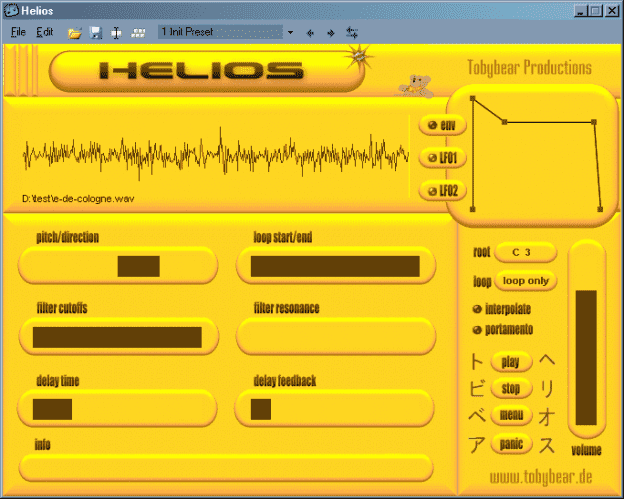
Task: Close the Helios window
Action: (x=612, y=11)
